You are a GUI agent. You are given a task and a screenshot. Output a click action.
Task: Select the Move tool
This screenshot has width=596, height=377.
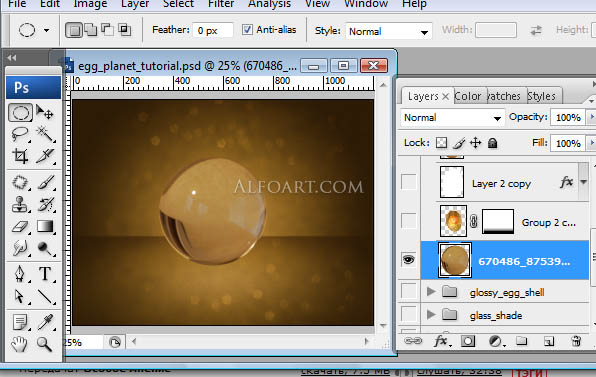45,112
